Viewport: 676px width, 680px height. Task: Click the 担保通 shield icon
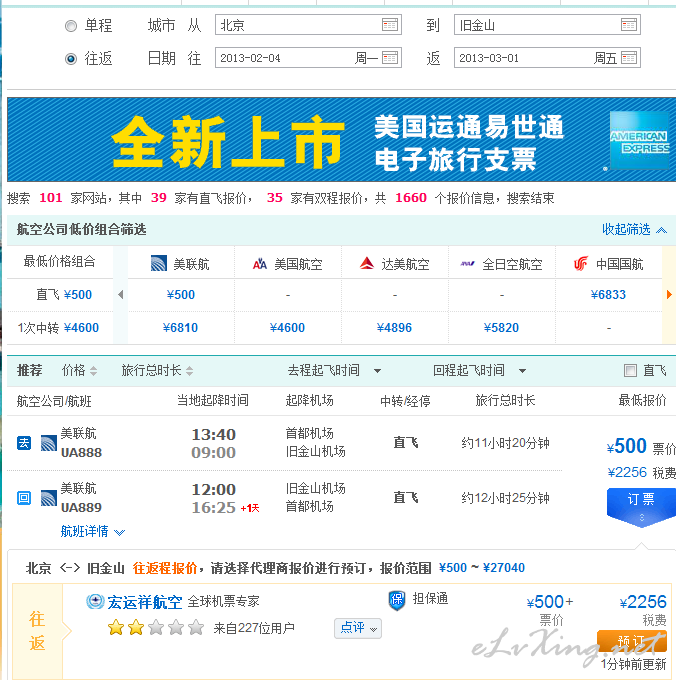(397, 600)
